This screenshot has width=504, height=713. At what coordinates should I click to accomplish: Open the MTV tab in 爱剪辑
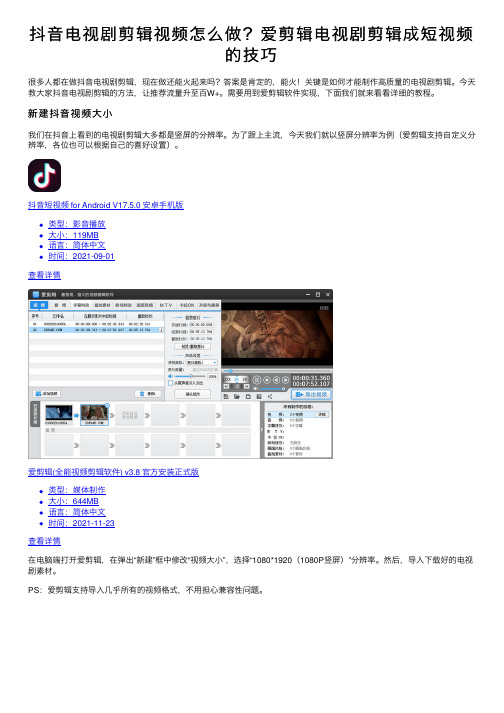point(166,305)
